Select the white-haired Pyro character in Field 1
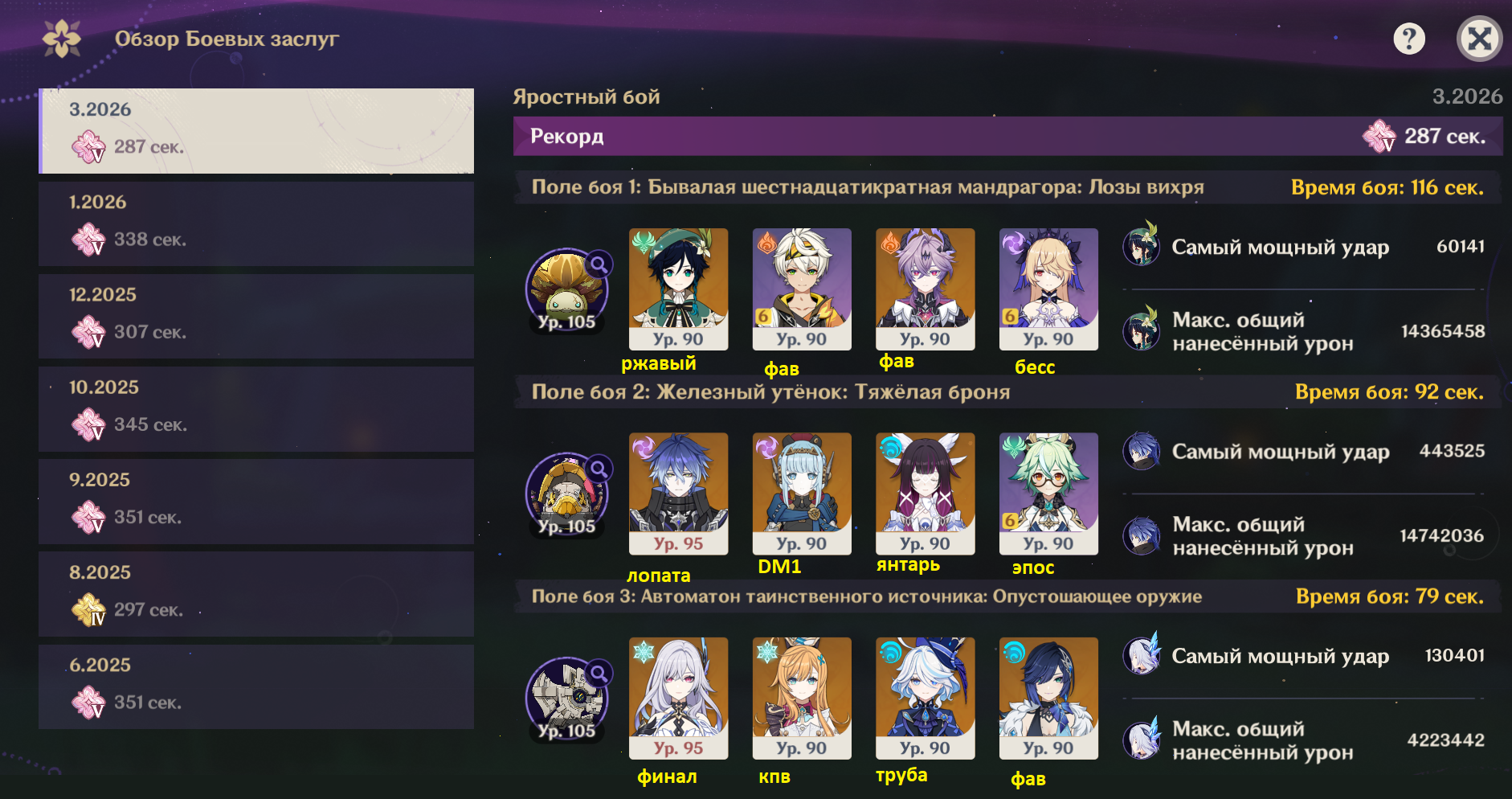The height and width of the screenshot is (799, 1512). click(x=802, y=289)
